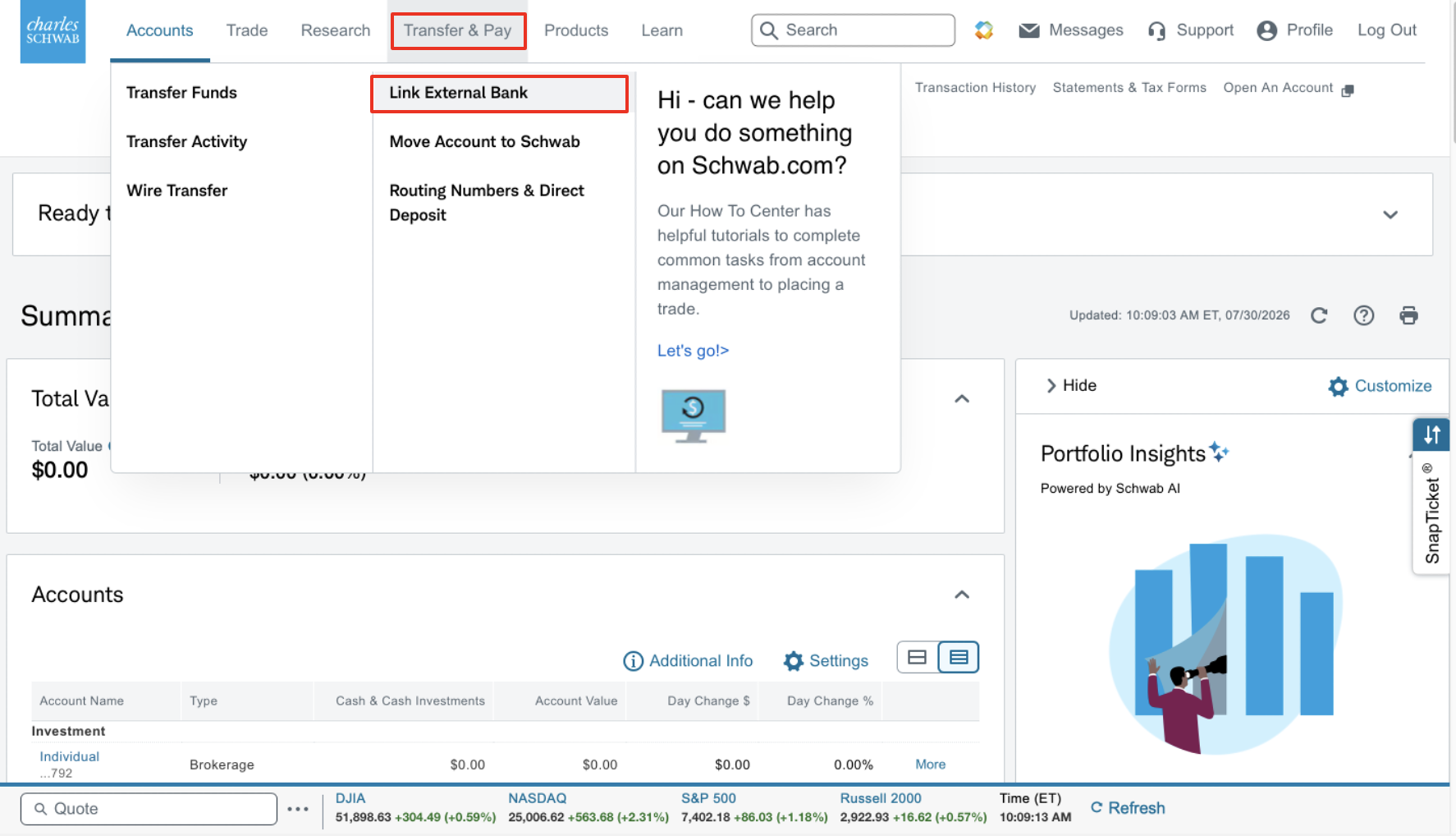Click Open An Account link
This screenshot has height=836, width=1456.
click(x=1278, y=88)
